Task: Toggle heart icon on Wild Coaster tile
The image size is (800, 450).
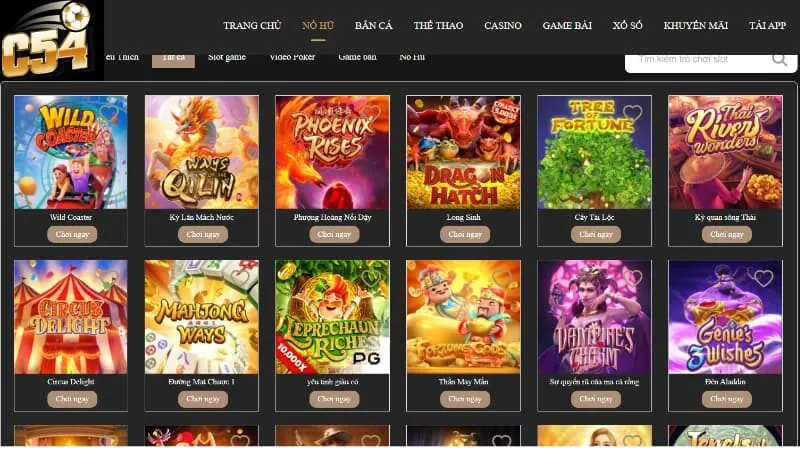Action: click(x=109, y=113)
